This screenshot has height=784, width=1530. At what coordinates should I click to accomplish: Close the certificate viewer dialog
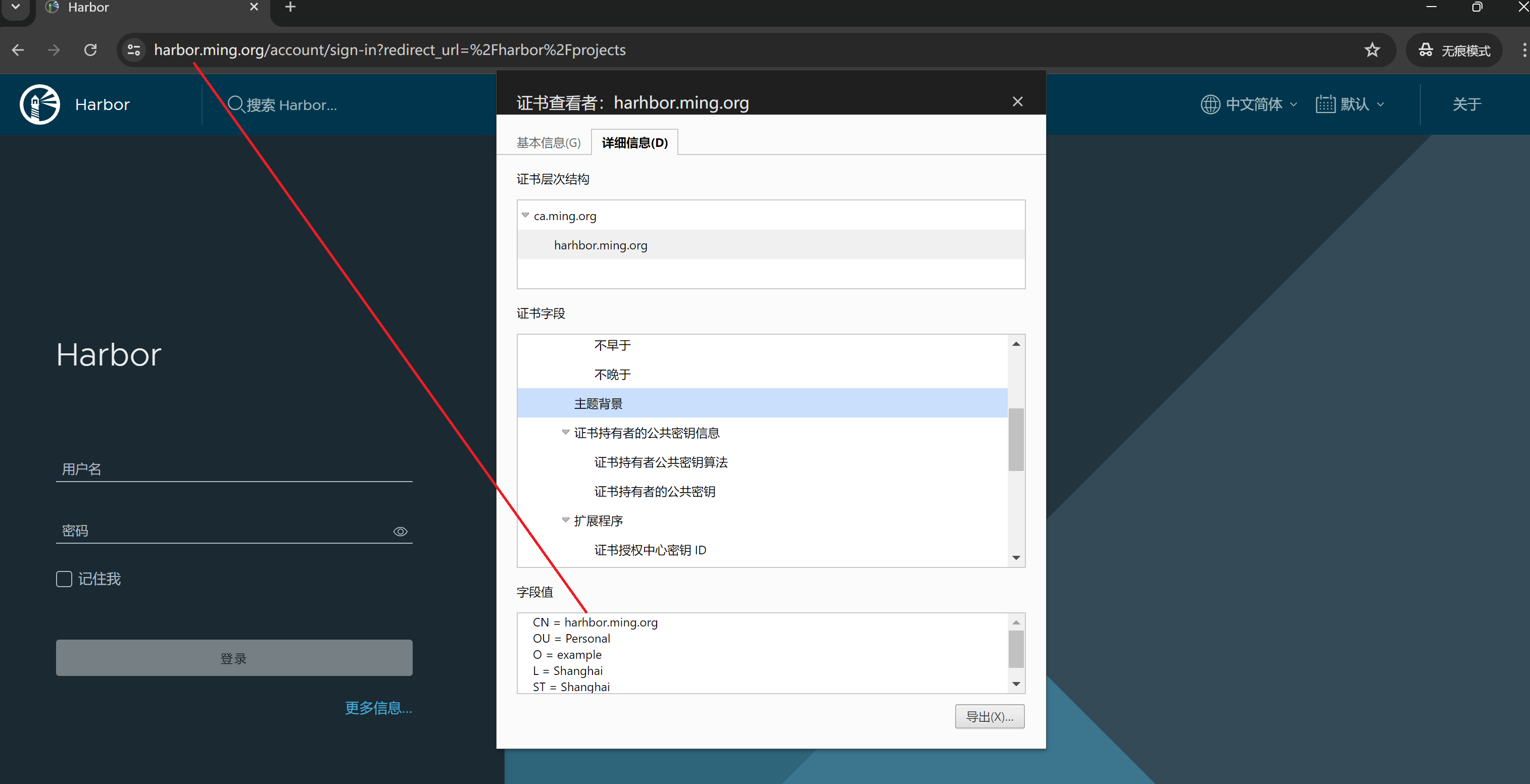(1017, 102)
